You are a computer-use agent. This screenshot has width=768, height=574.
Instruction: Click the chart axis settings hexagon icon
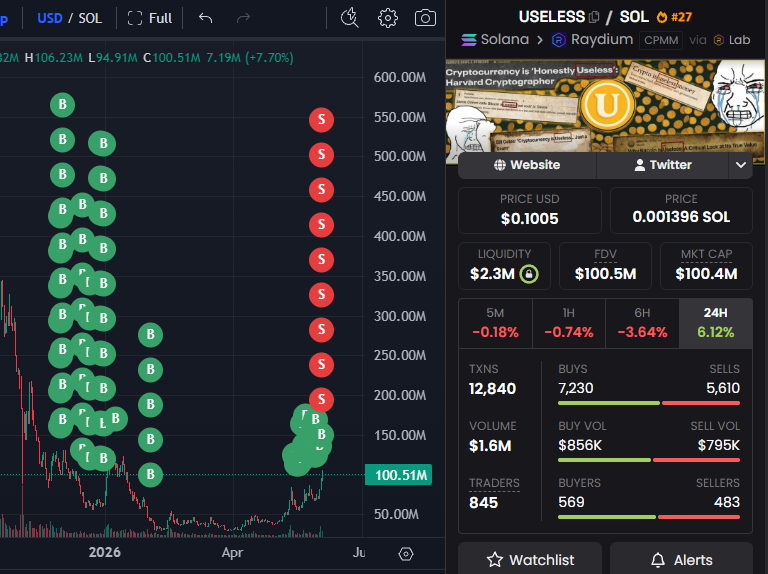[x=406, y=554]
